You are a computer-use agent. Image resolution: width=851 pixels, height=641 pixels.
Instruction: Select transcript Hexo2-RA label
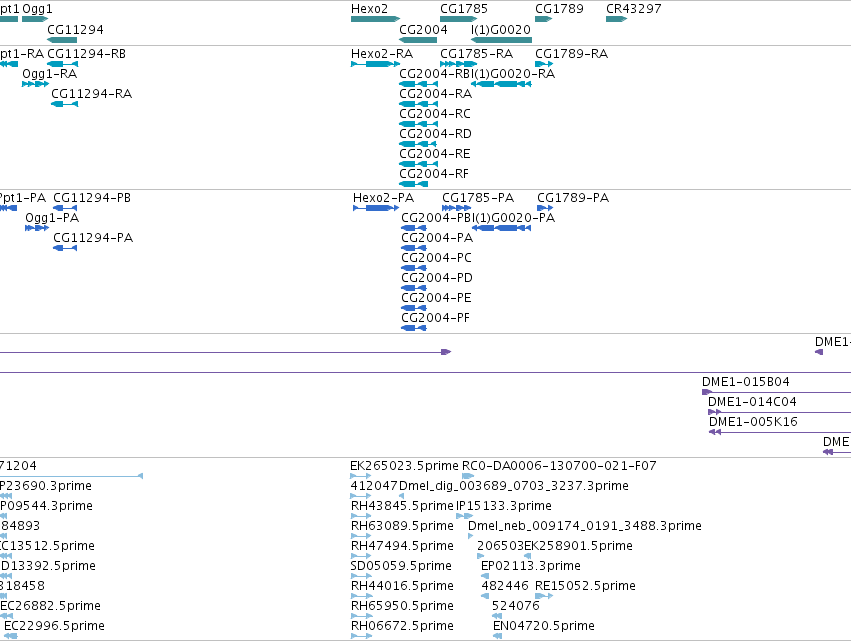point(382,54)
